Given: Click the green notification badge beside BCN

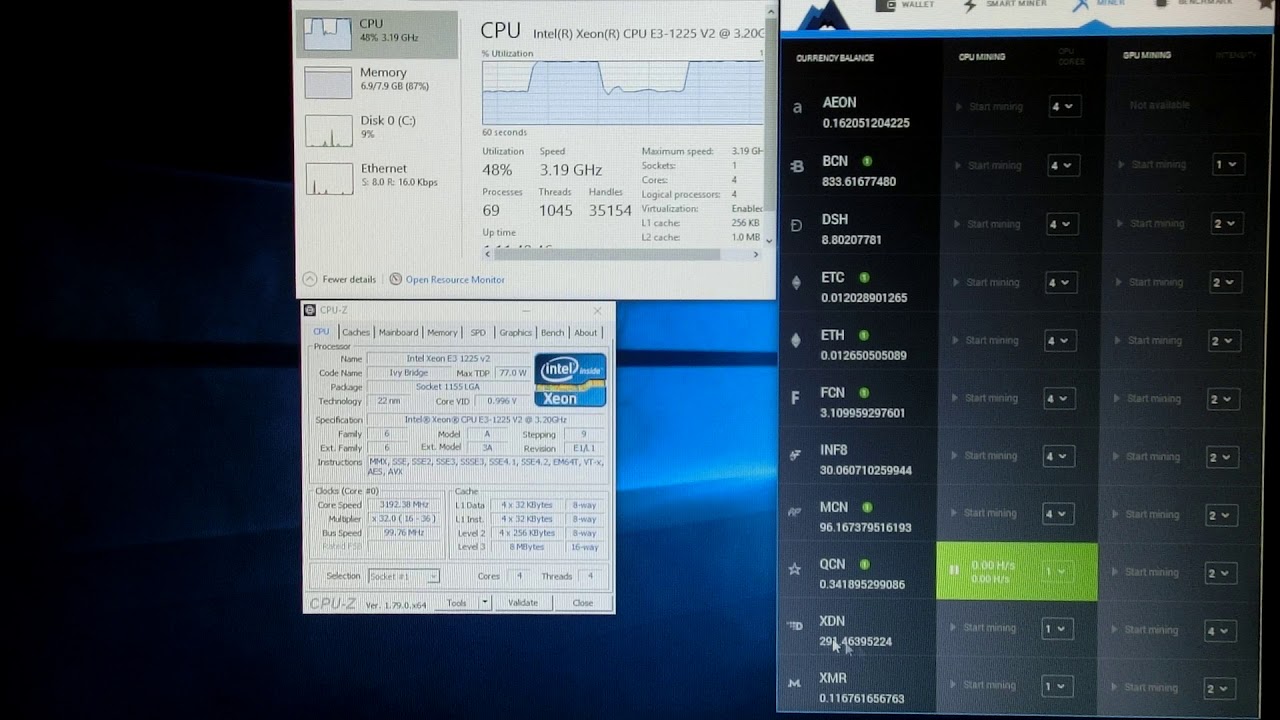Looking at the screenshot, I should 867,160.
